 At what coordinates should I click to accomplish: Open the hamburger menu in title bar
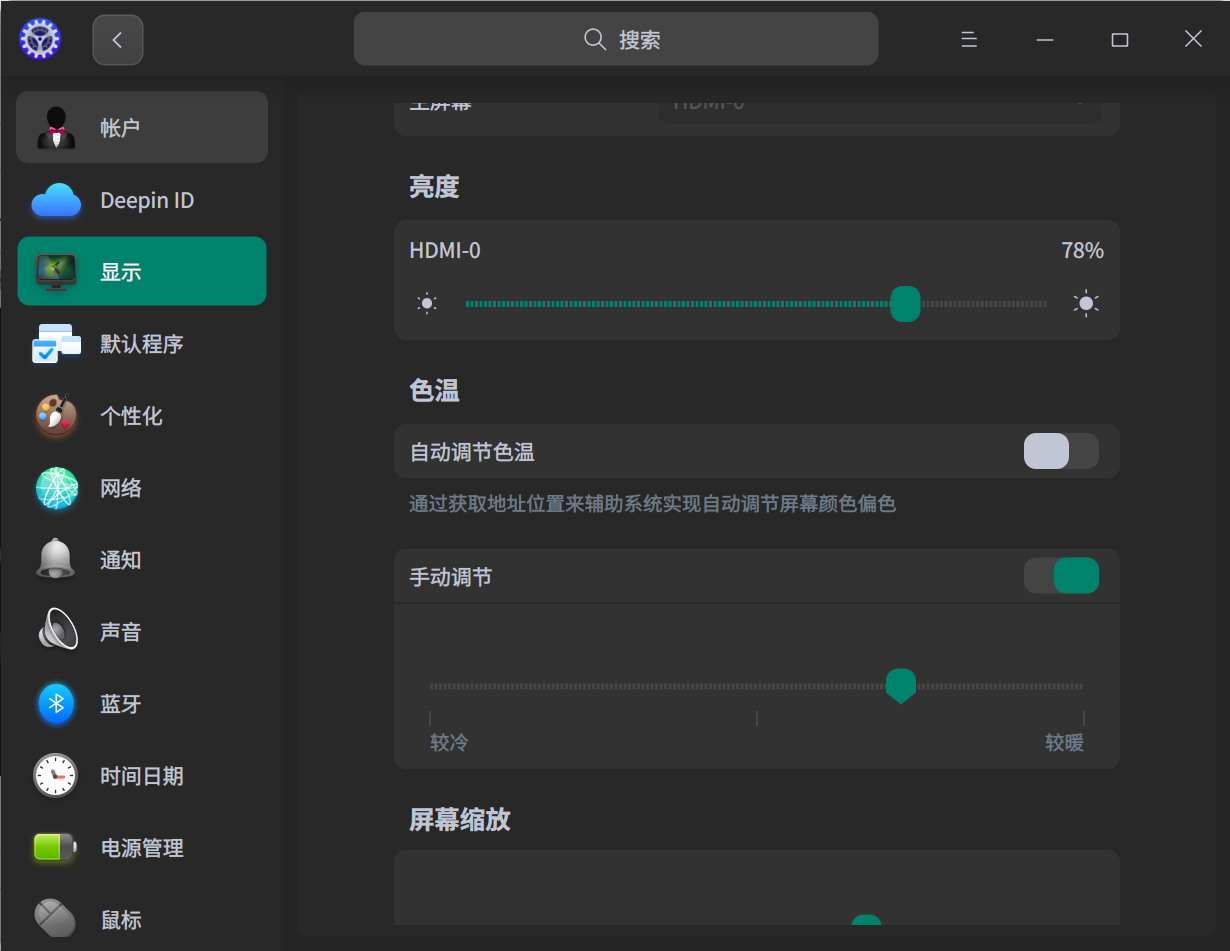968,39
